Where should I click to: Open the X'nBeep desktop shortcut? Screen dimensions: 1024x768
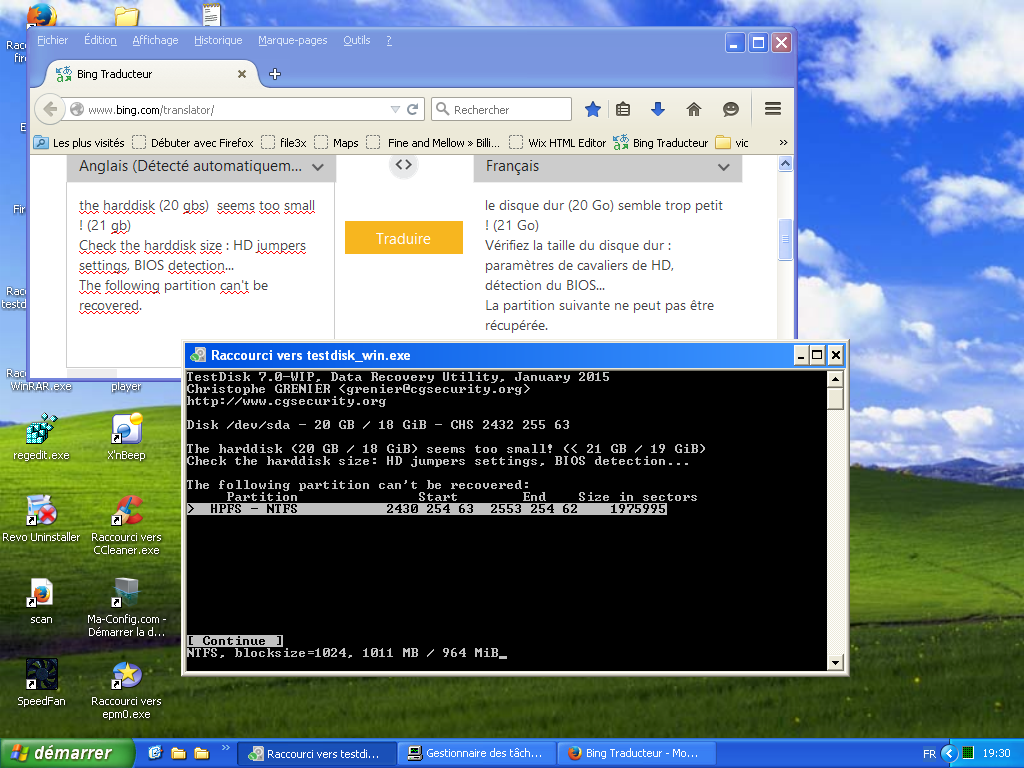pos(126,437)
